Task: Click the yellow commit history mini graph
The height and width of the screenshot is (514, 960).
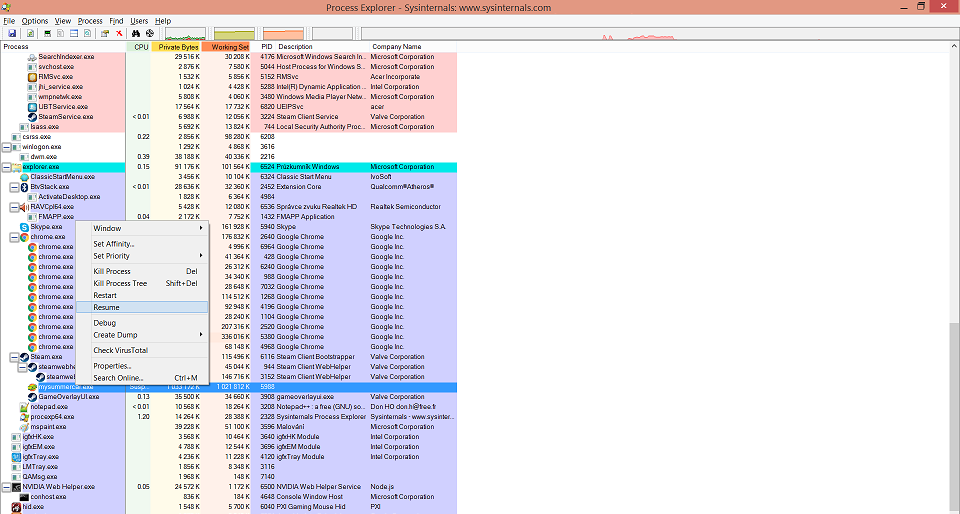Action: tap(234, 34)
